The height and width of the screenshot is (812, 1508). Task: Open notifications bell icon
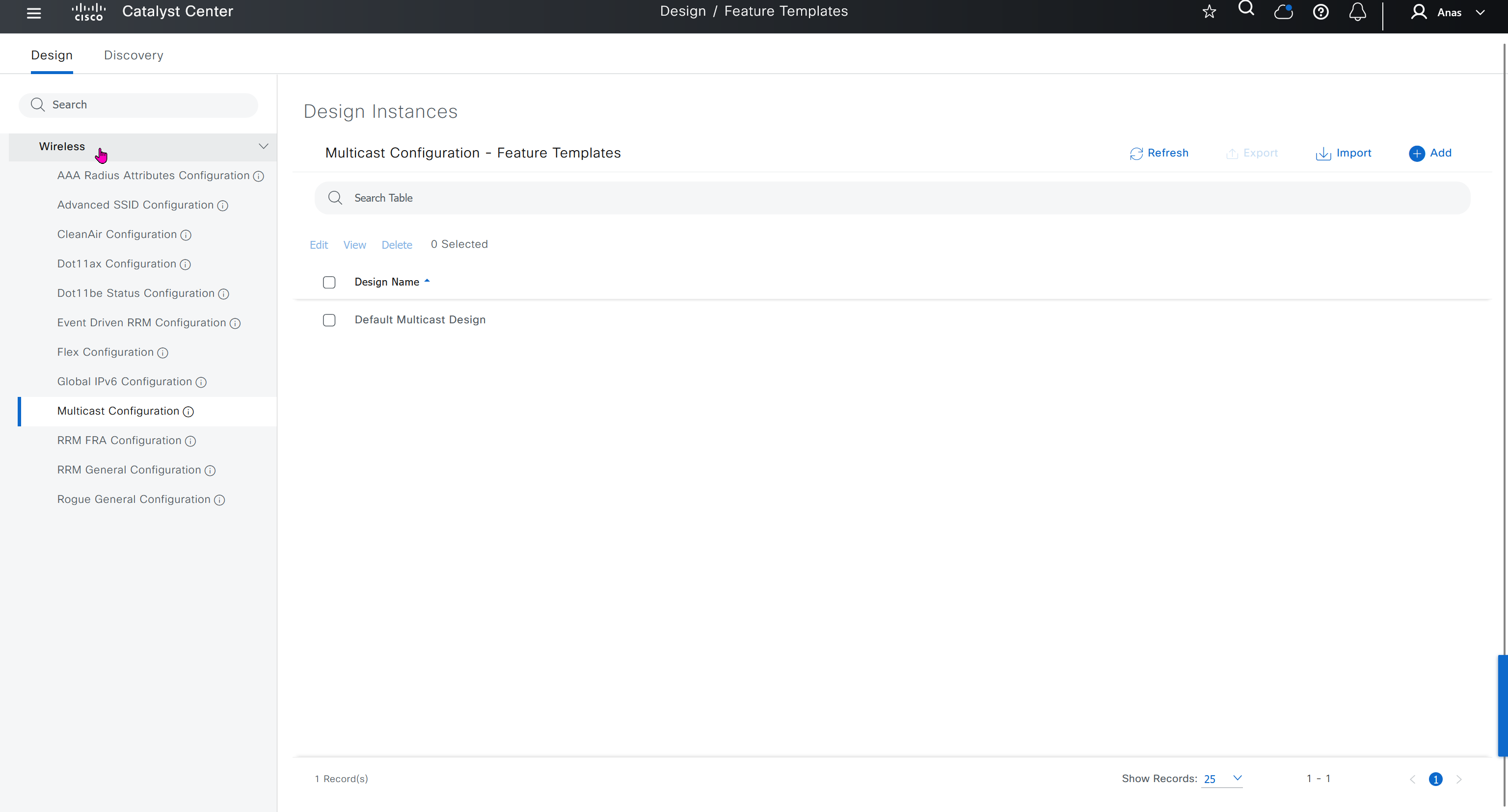1358,12
